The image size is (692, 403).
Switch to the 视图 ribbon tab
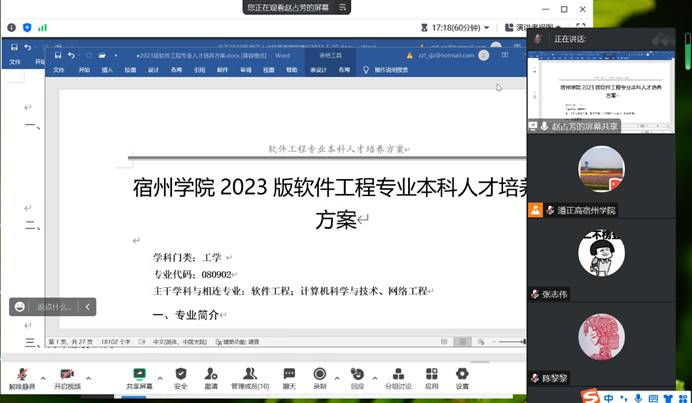point(268,70)
